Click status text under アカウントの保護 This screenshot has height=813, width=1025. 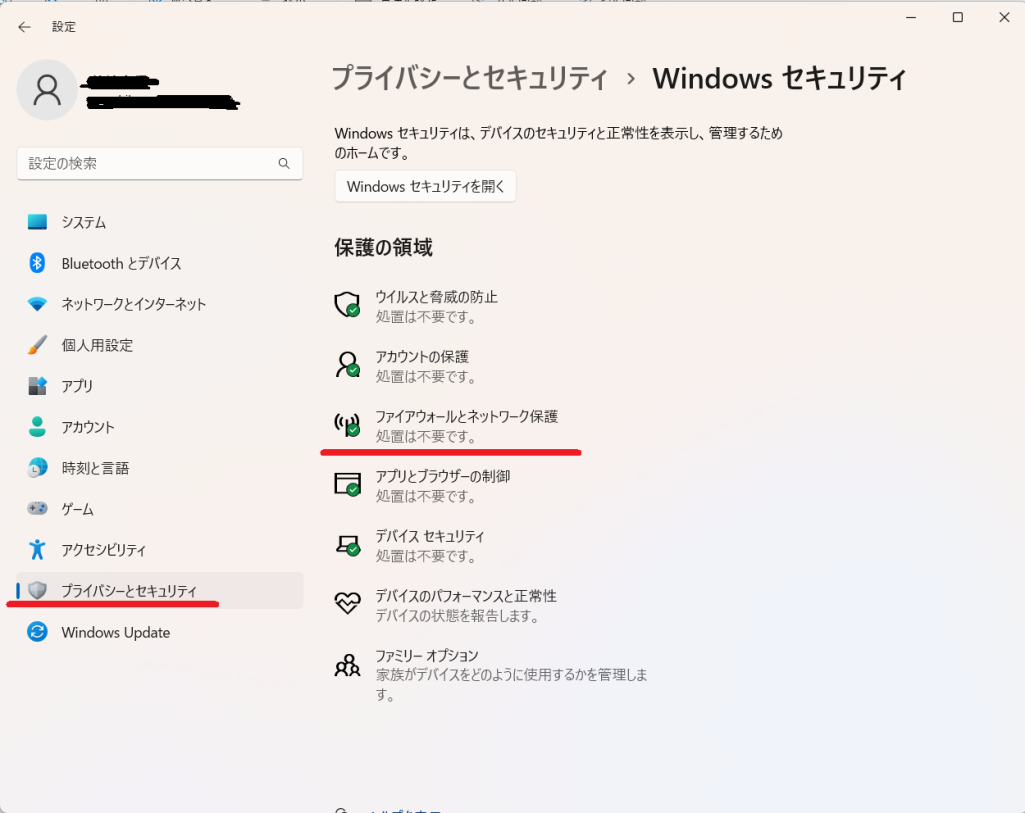(426, 376)
